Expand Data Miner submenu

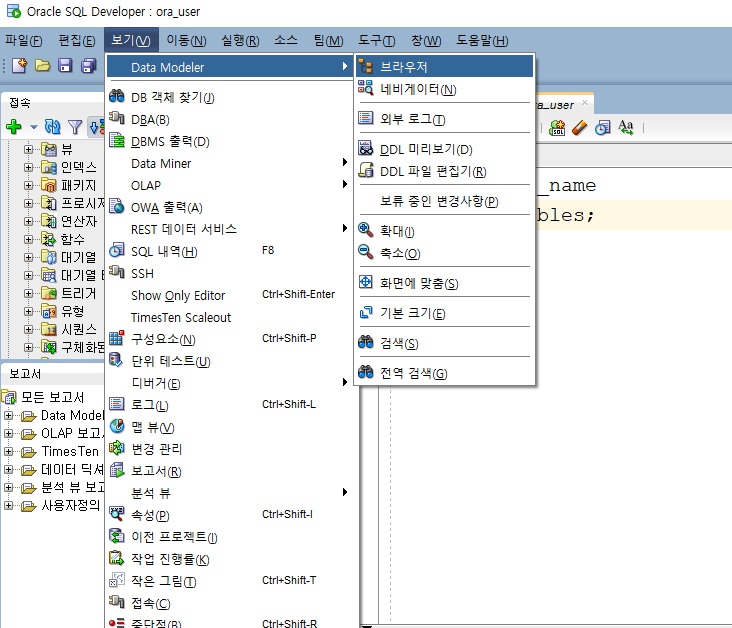click(229, 163)
